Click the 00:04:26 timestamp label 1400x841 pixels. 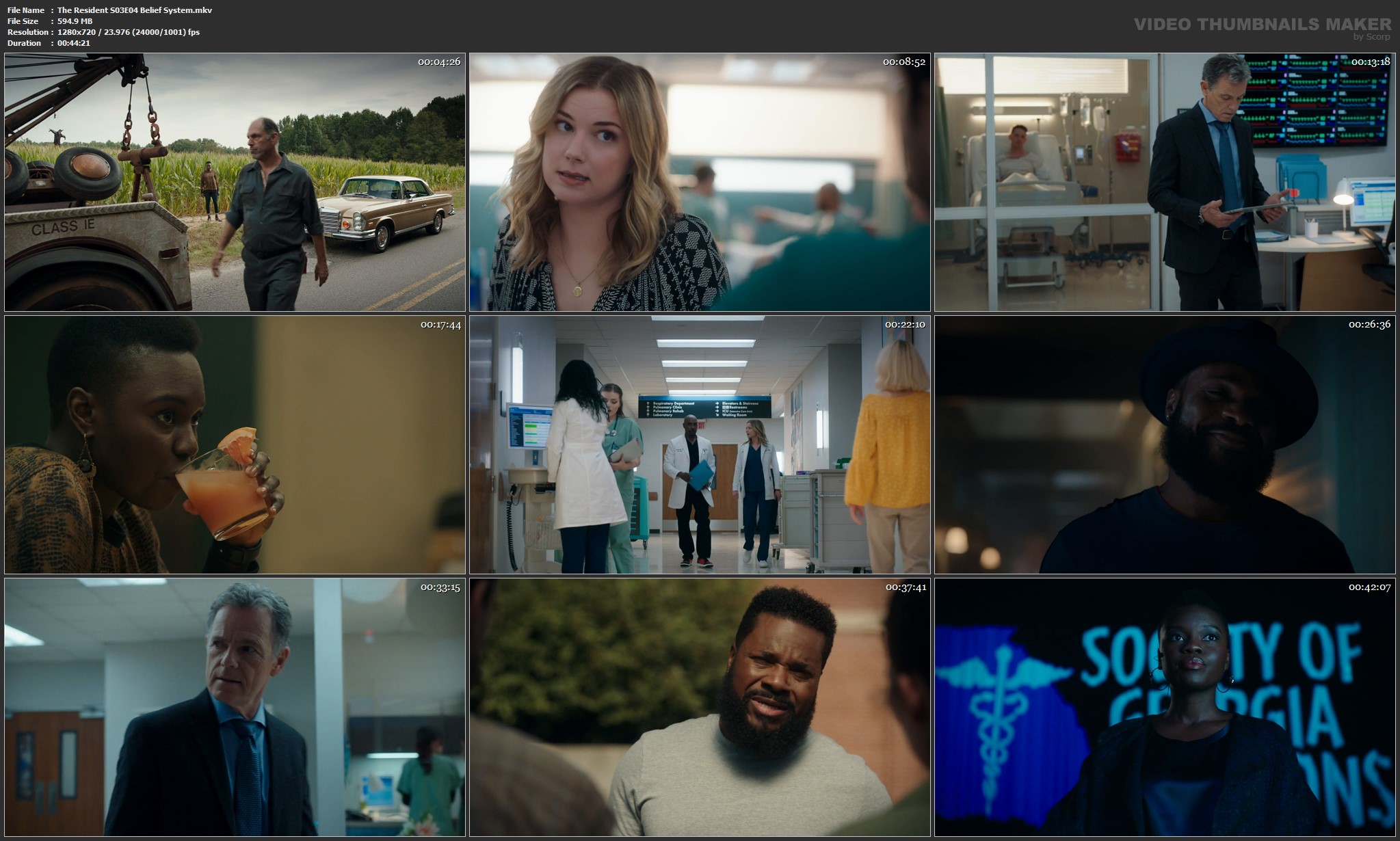pos(439,62)
